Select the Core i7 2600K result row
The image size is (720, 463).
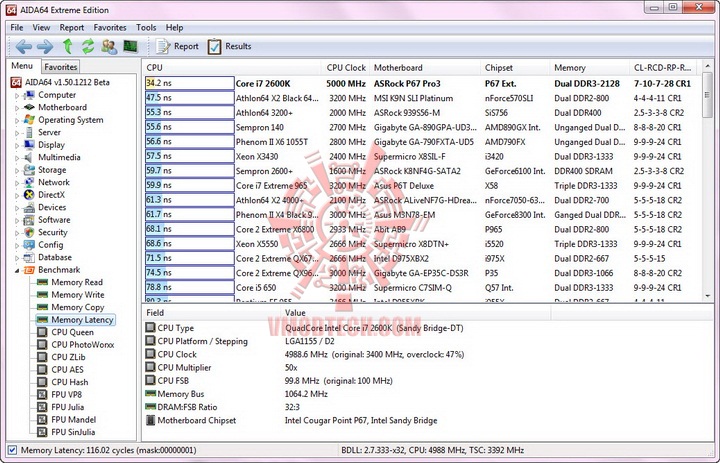pos(421,84)
